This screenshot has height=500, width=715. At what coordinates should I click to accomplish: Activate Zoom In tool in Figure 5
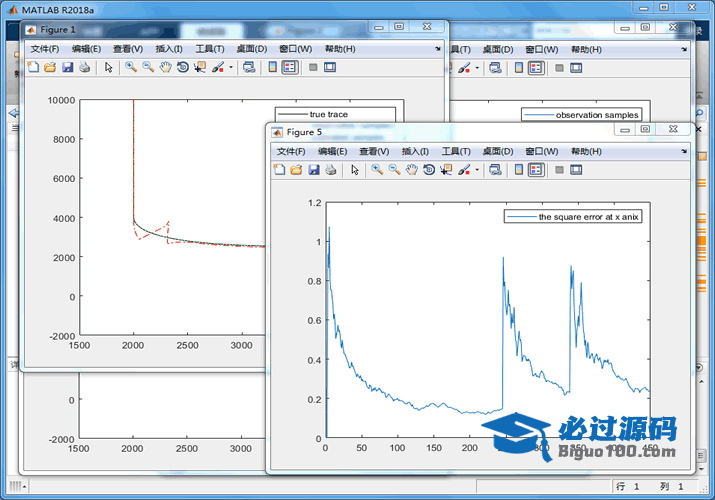coord(377,170)
